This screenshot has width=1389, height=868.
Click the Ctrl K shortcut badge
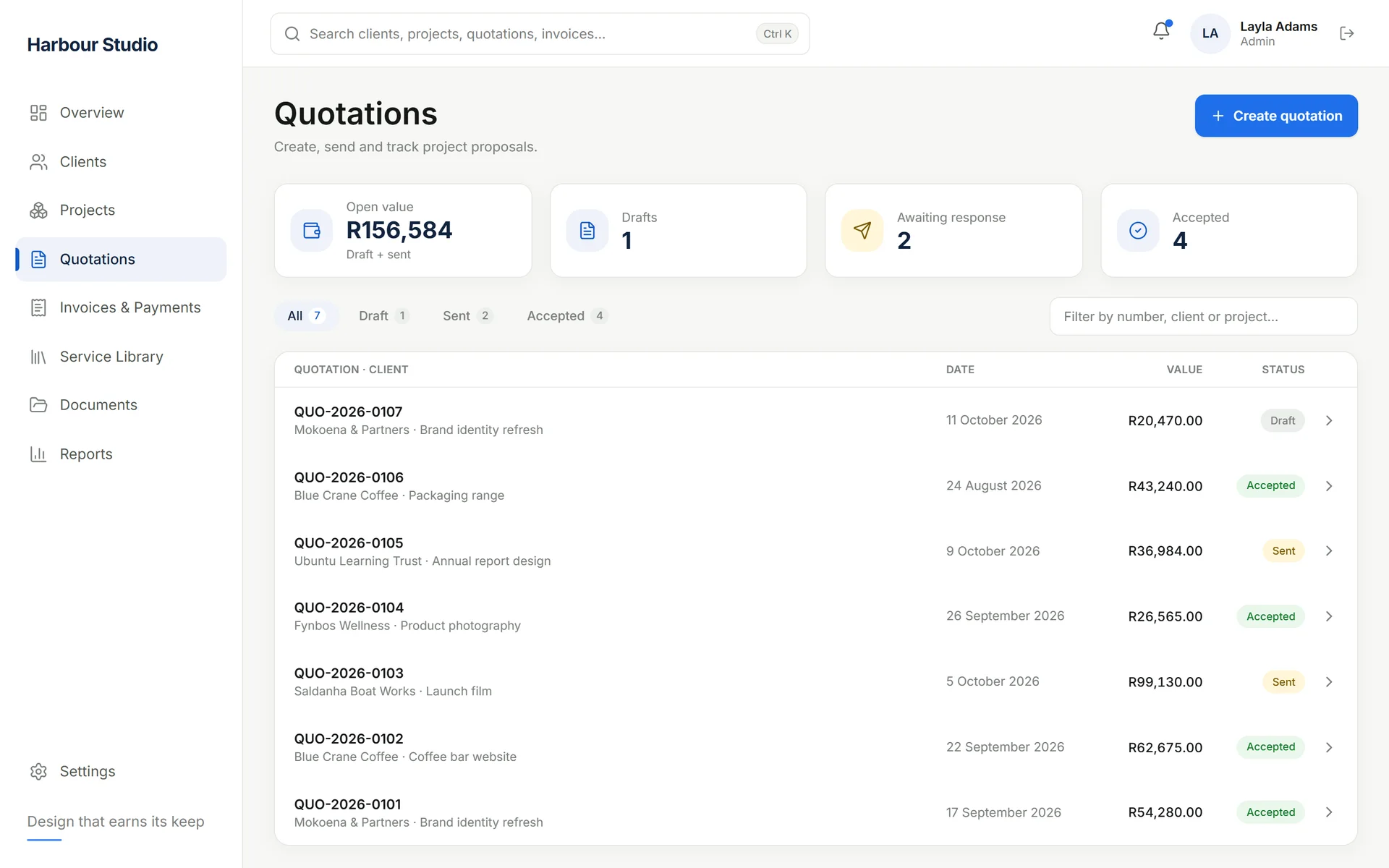click(x=777, y=34)
